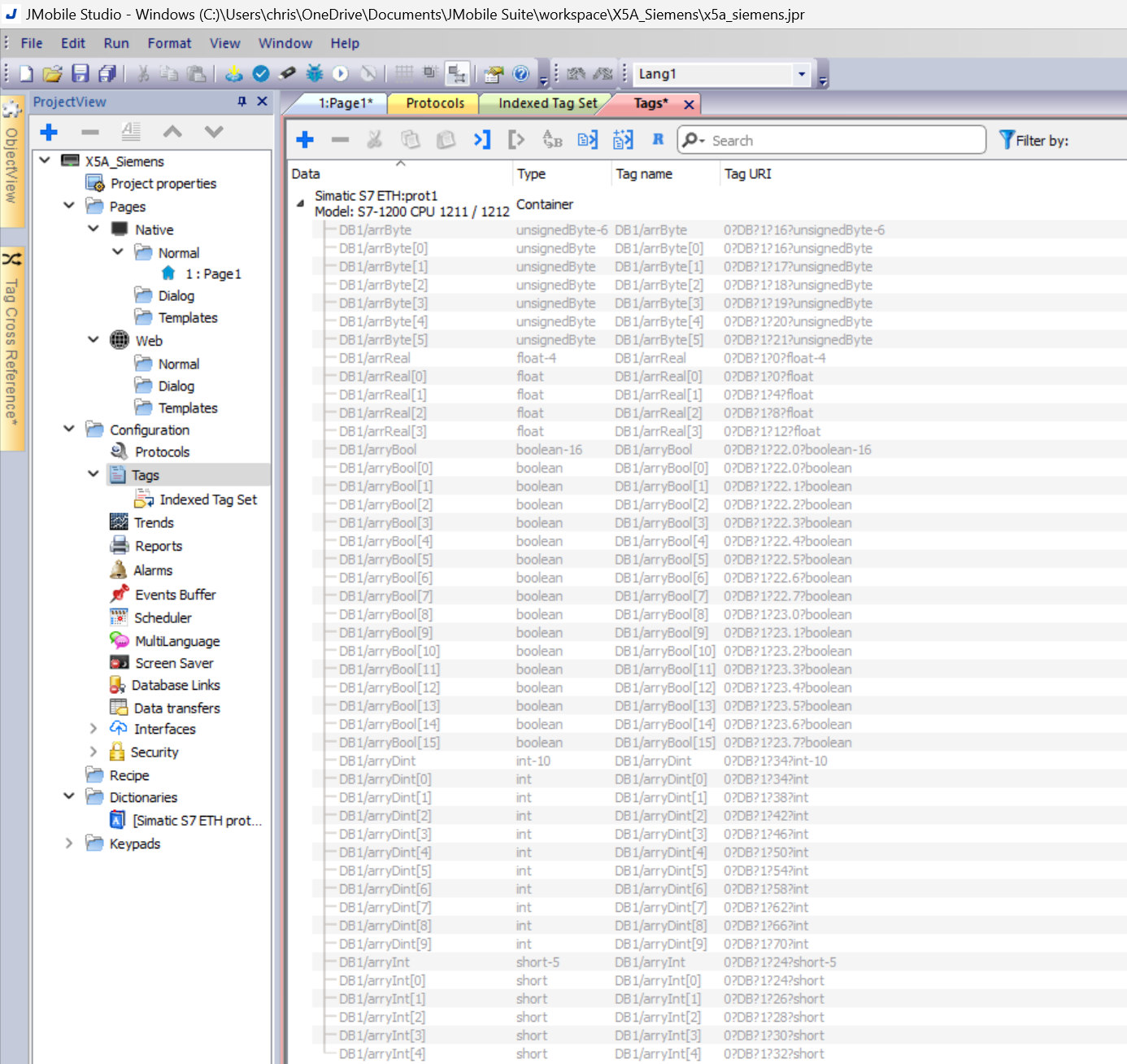Sort by the Data column header

coord(400,173)
